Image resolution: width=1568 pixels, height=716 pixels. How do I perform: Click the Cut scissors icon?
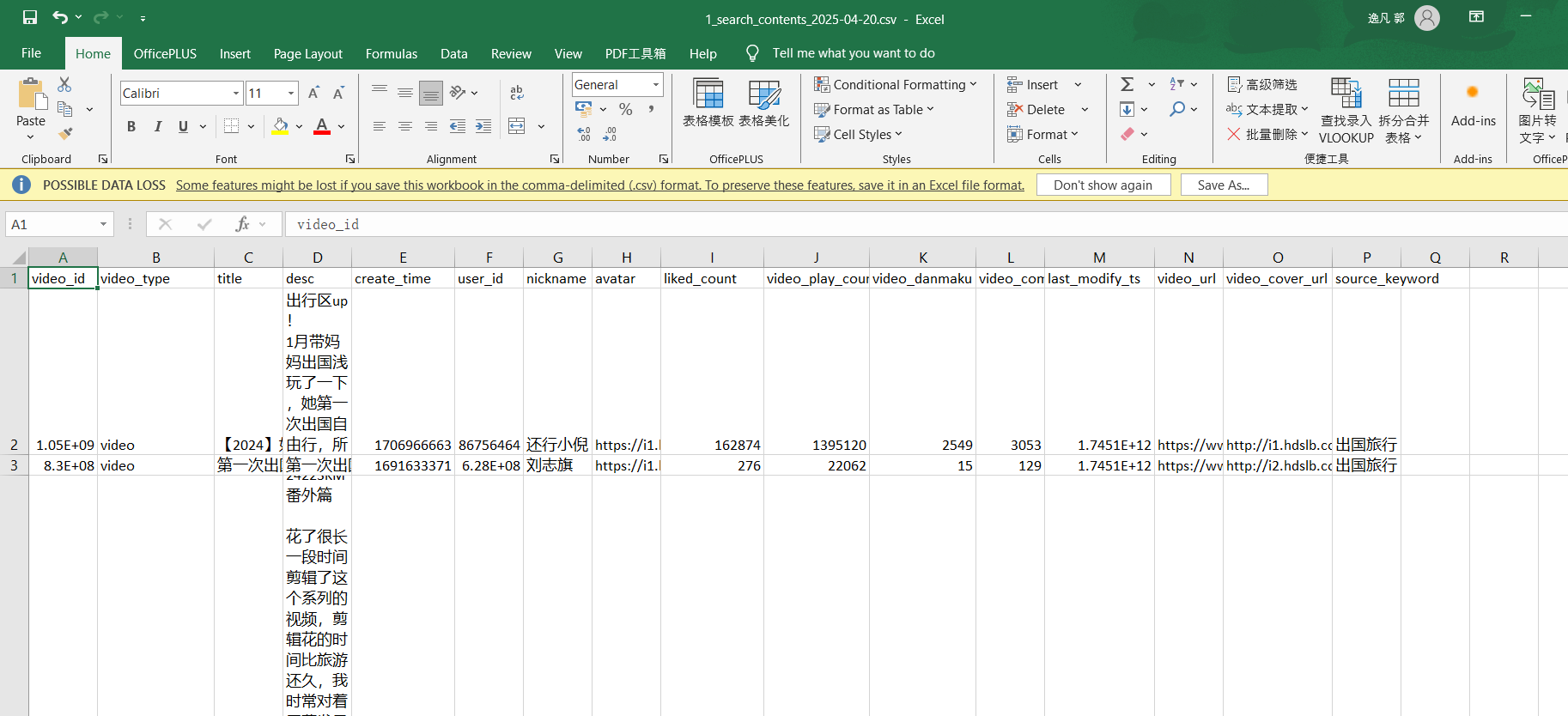tap(64, 84)
